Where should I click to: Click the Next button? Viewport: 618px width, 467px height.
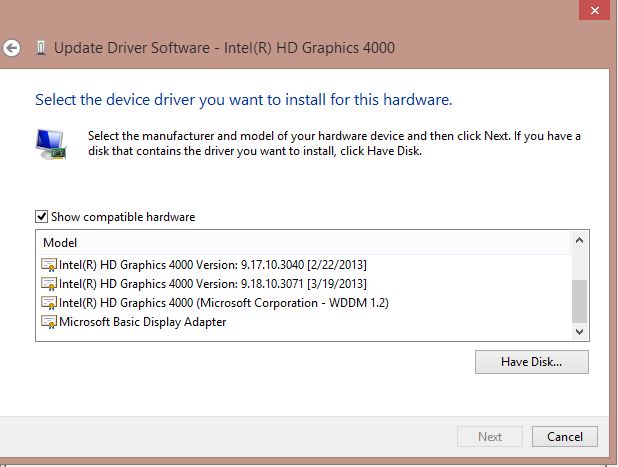[x=490, y=437]
